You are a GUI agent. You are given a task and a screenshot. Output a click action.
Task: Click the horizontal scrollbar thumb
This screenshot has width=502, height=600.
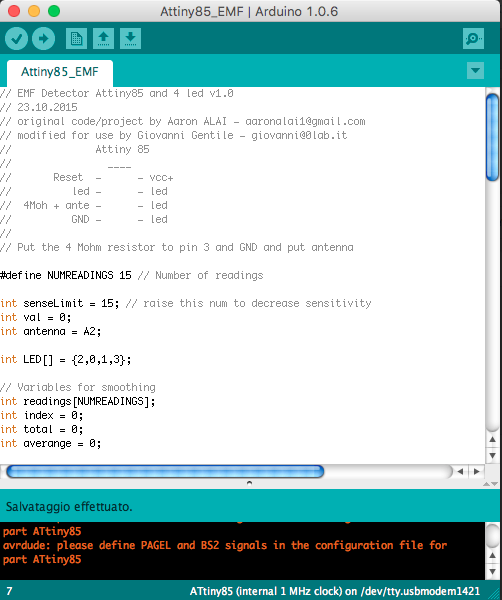(165, 471)
